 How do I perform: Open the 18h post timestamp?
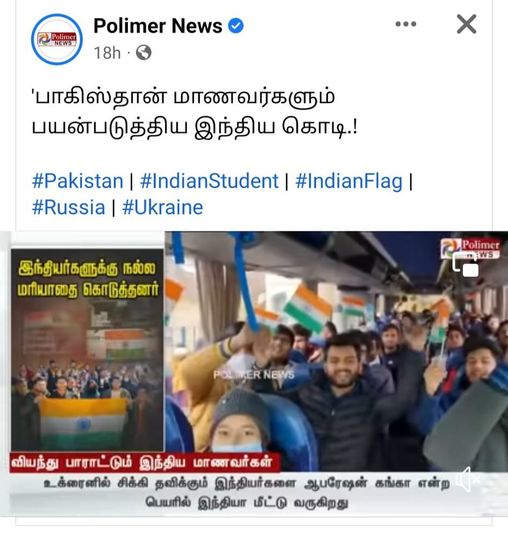pos(107,53)
